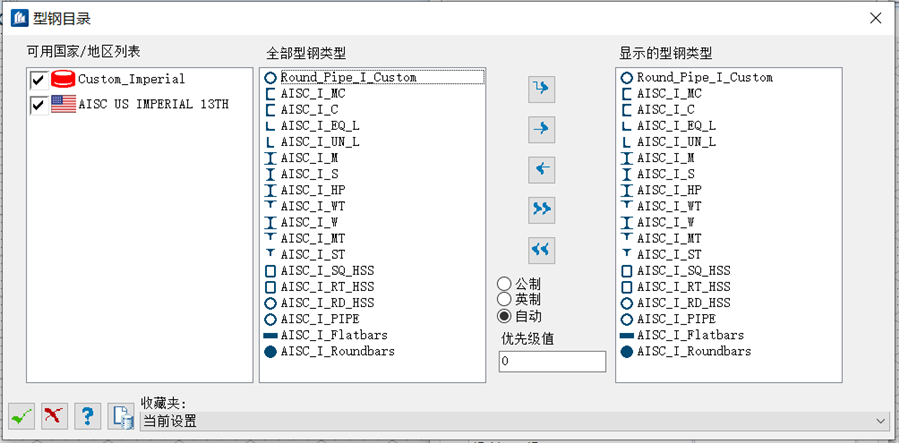Viewport: 899px width, 443px height.
Task: Click the single left arrow remove button
Action: point(541,169)
